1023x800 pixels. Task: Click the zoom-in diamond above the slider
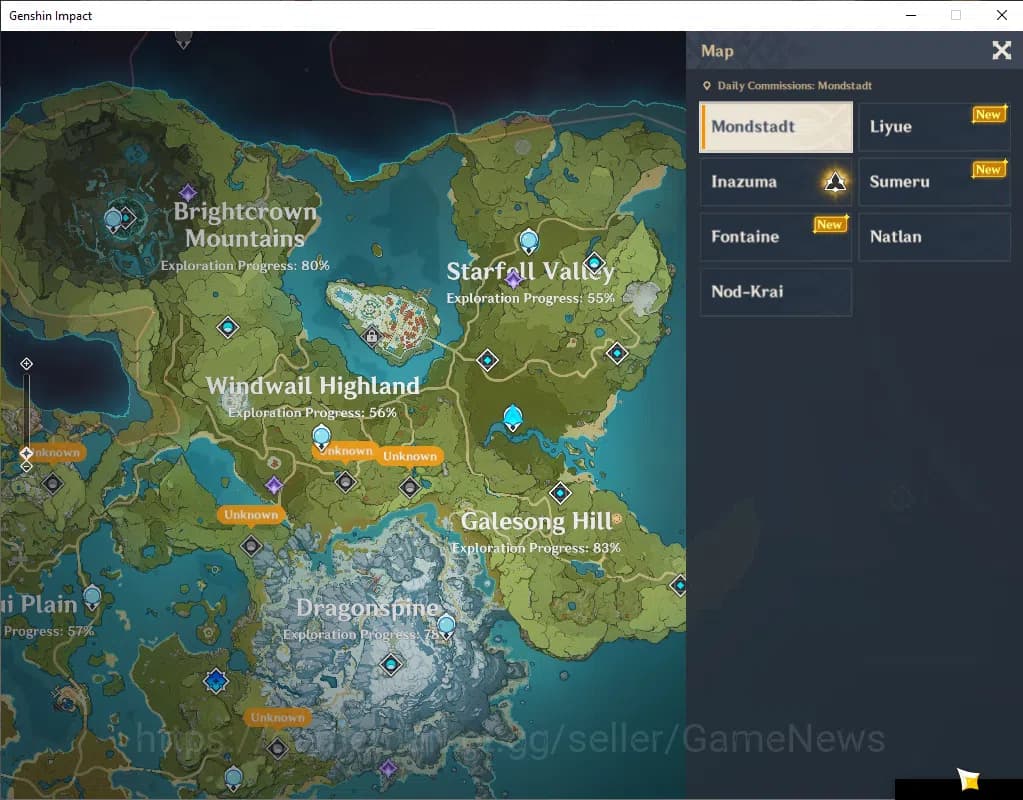(x=26, y=363)
